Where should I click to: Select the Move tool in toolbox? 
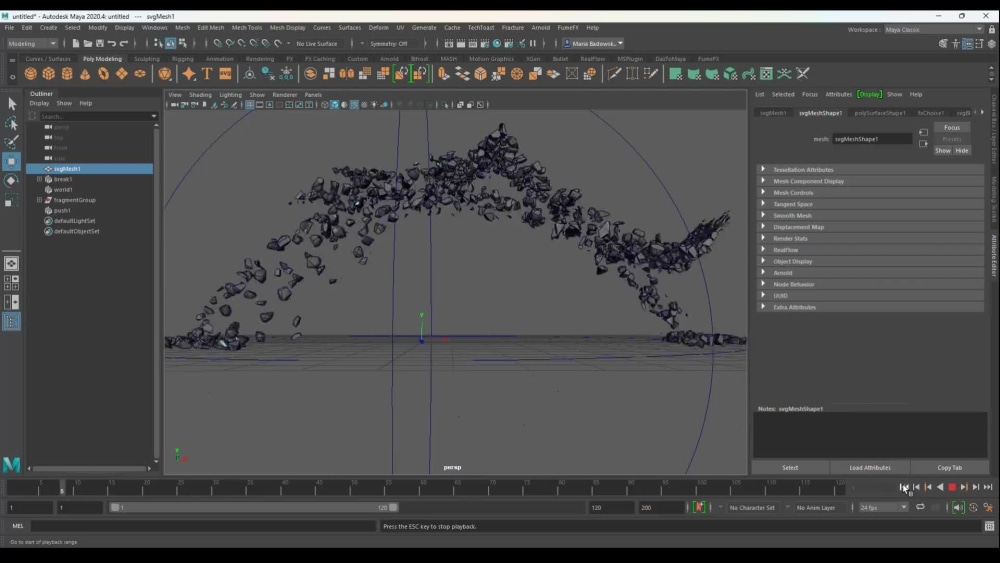(11, 161)
